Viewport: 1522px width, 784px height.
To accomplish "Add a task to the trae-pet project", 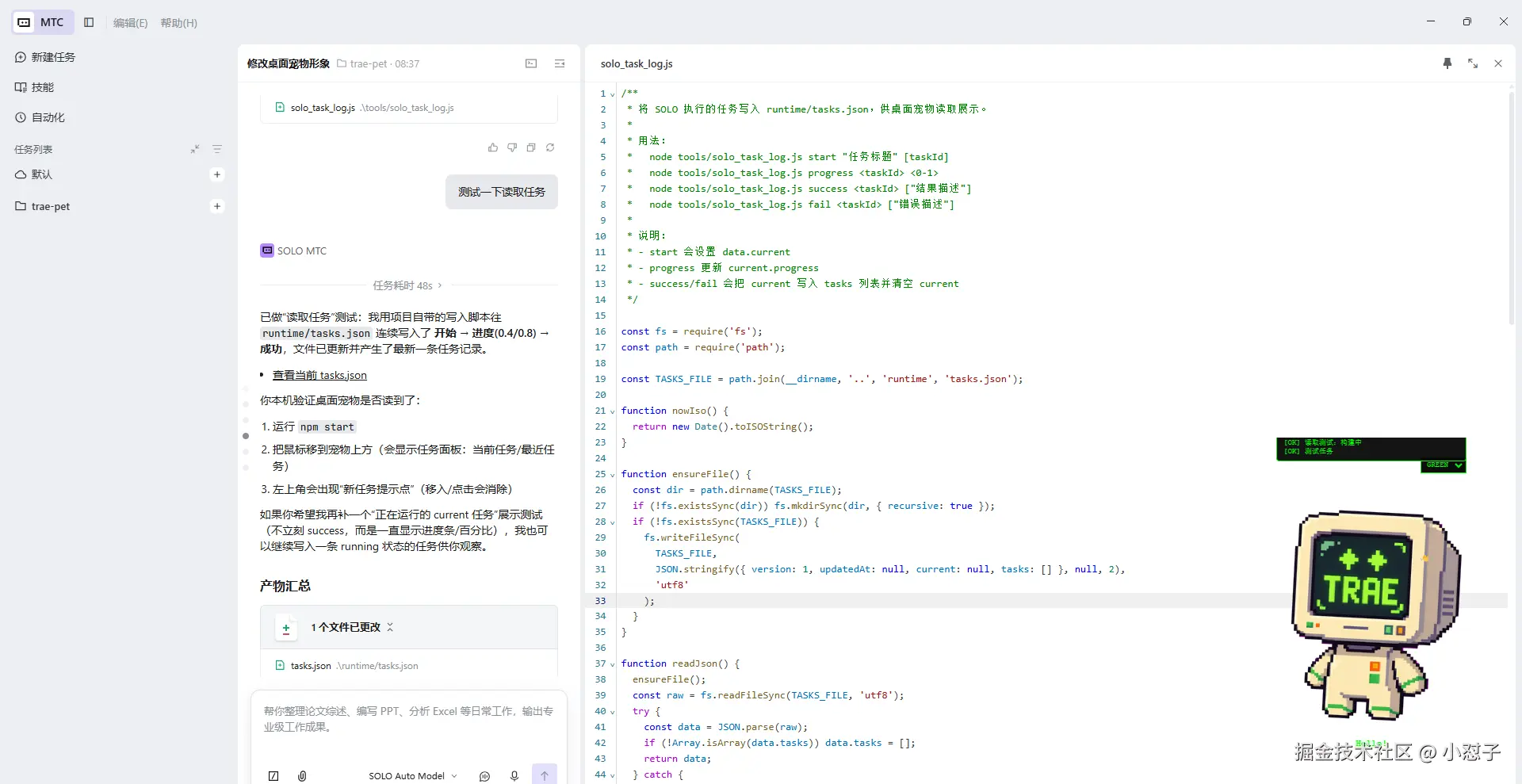I will coord(217,206).
